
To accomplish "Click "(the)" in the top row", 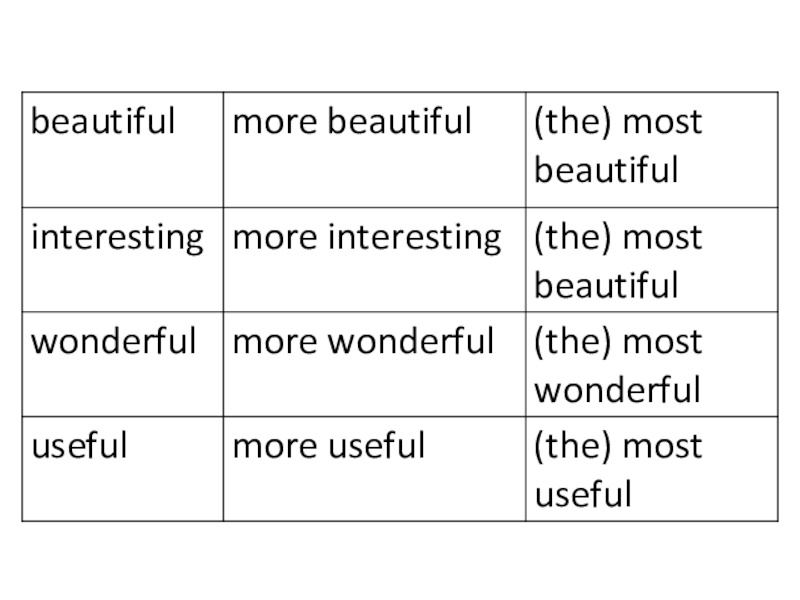I will 573,123.
